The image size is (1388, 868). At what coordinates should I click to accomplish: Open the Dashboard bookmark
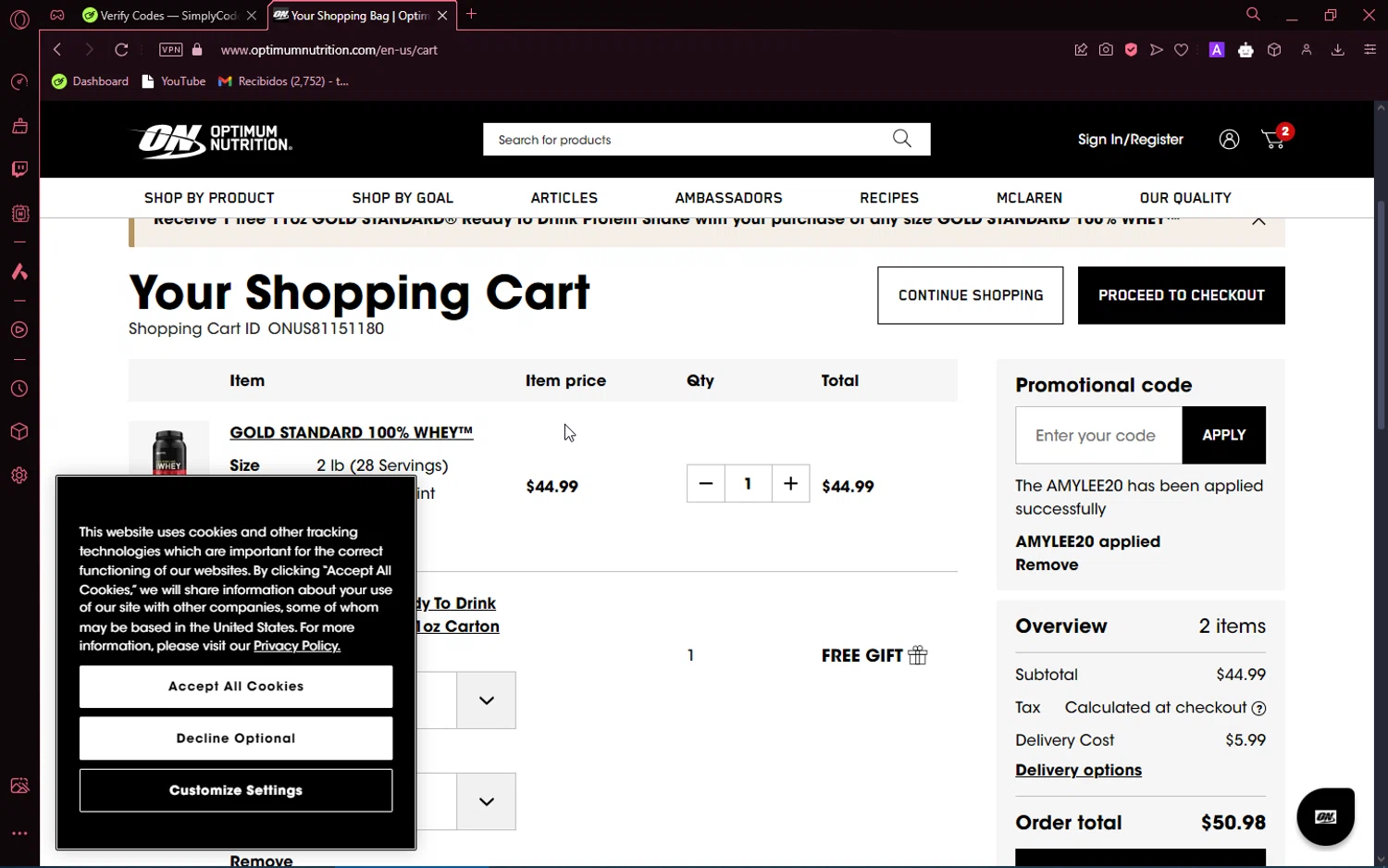[x=91, y=81]
